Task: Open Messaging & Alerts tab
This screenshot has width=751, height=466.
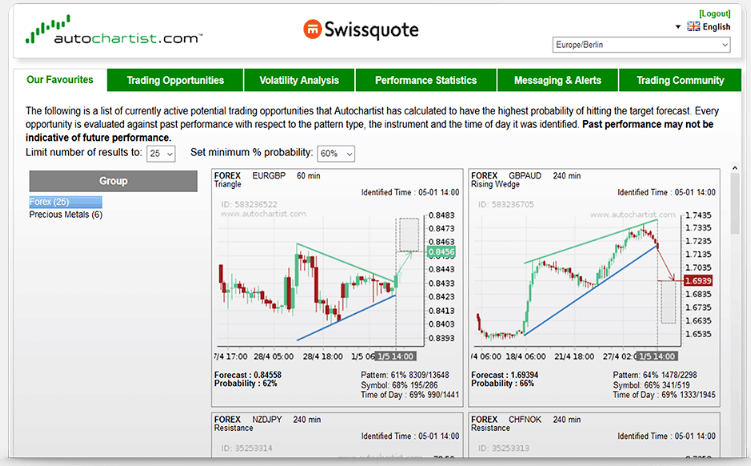Action: click(558, 80)
